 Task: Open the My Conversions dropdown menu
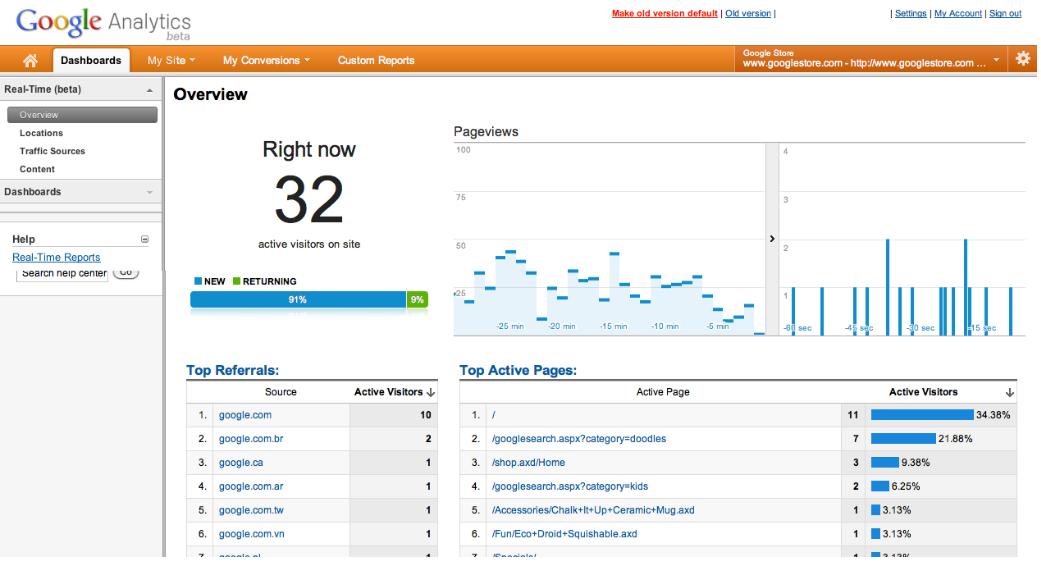point(267,60)
